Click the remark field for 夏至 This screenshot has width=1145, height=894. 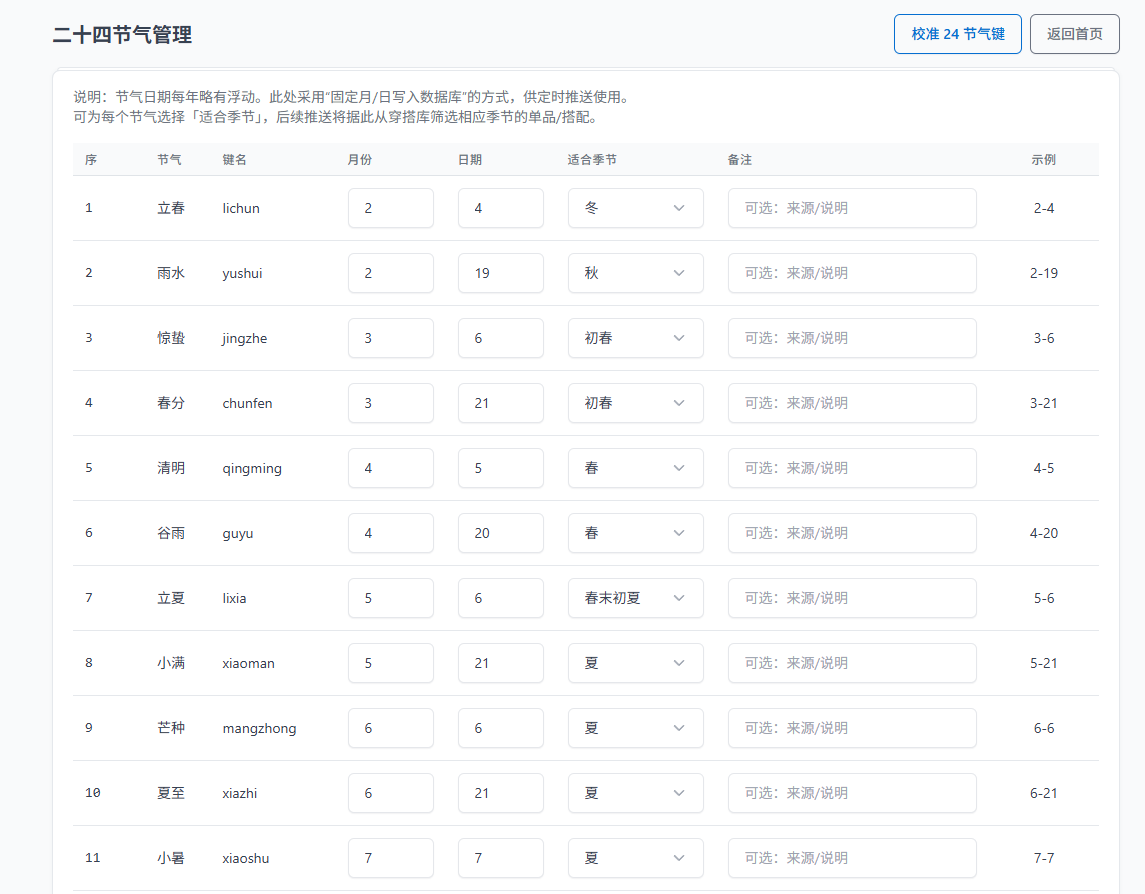tap(851, 793)
